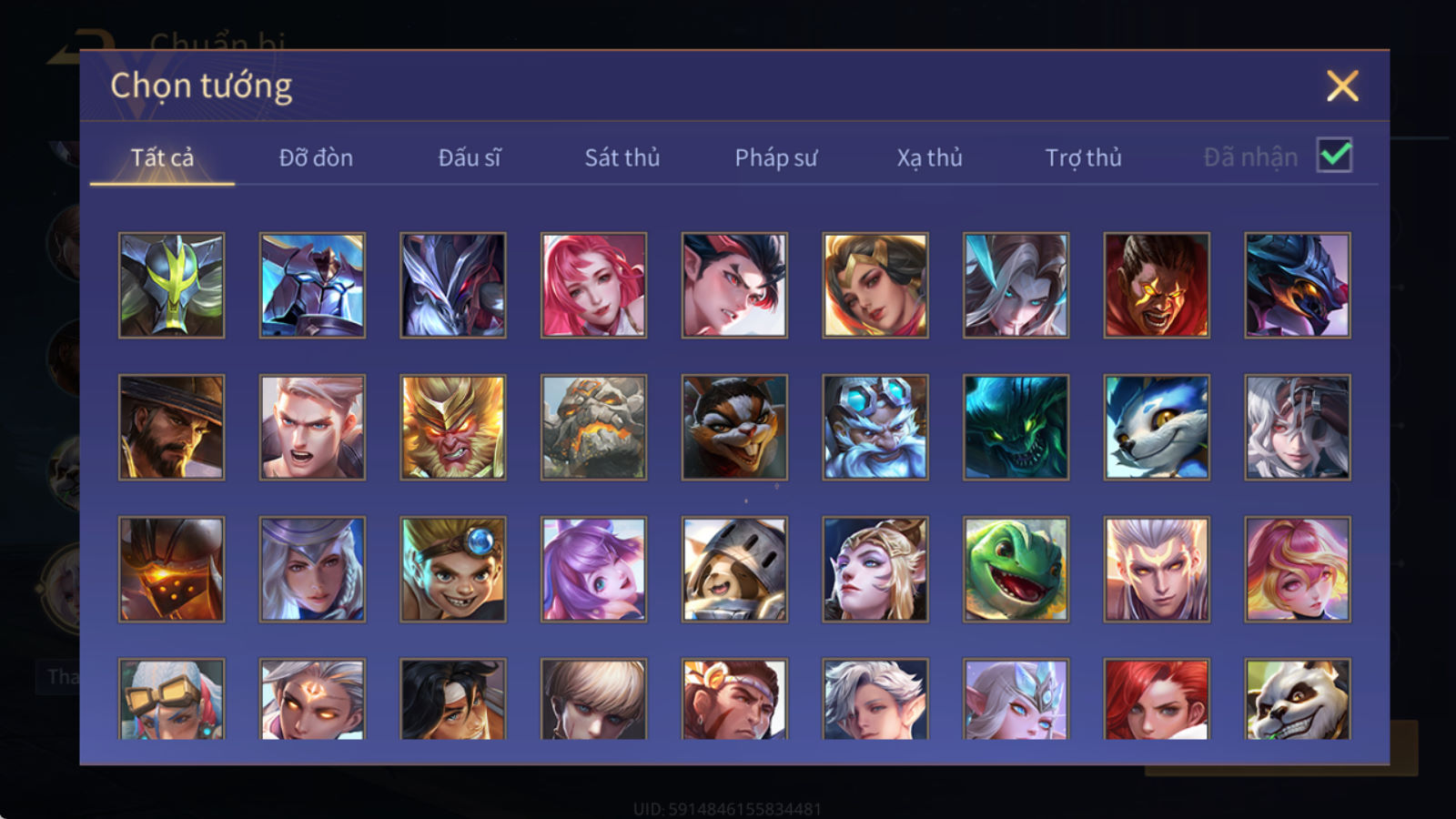This screenshot has width=1456, height=819.
Task: Pick the boy with blue gem headband
Action: click(452, 570)
